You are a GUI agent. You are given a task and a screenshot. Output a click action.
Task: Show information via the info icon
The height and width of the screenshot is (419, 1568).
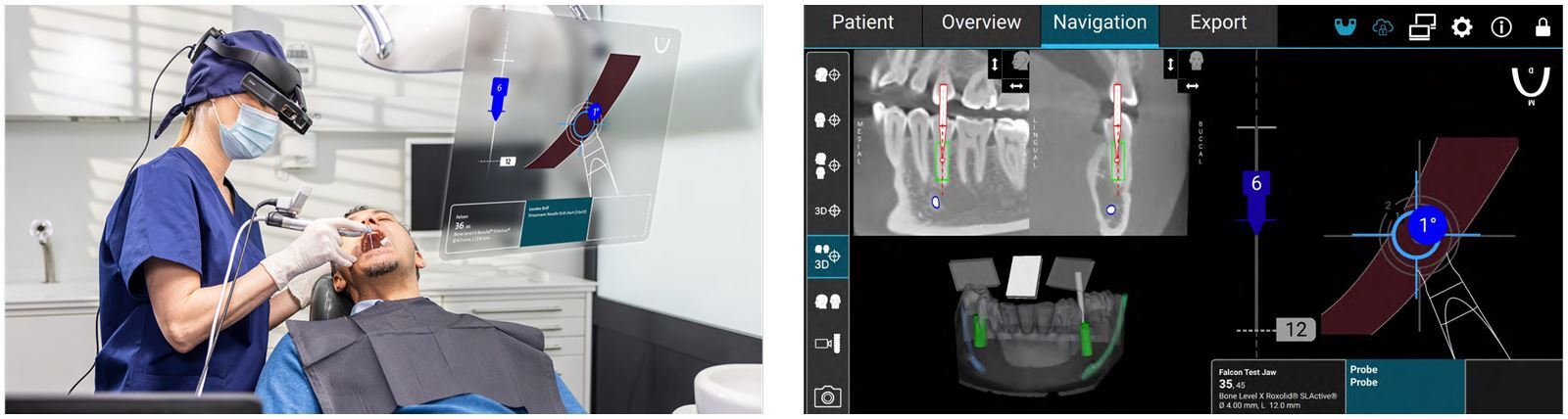pos(1501,27)
